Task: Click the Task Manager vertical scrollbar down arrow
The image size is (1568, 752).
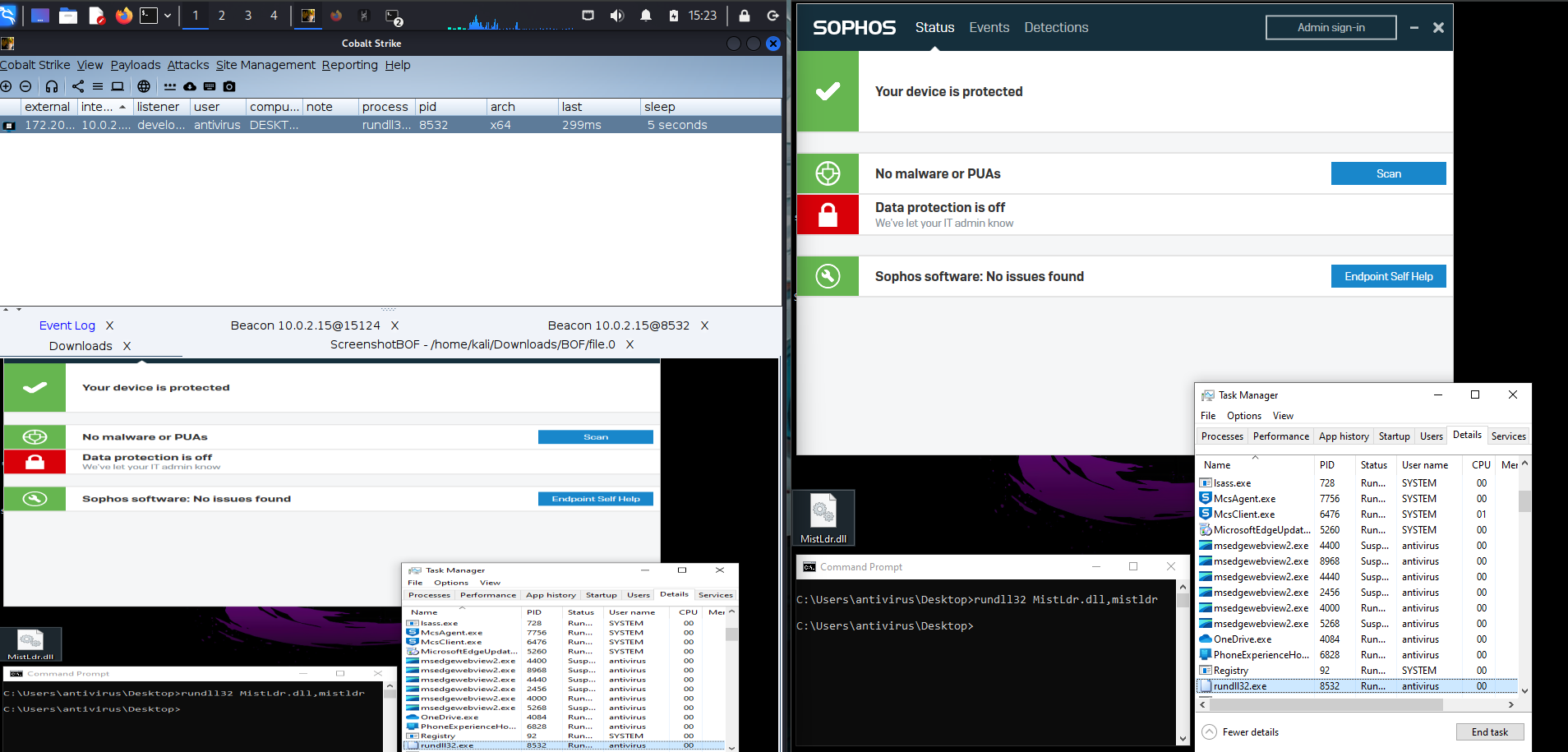Action: [1524, 691]
